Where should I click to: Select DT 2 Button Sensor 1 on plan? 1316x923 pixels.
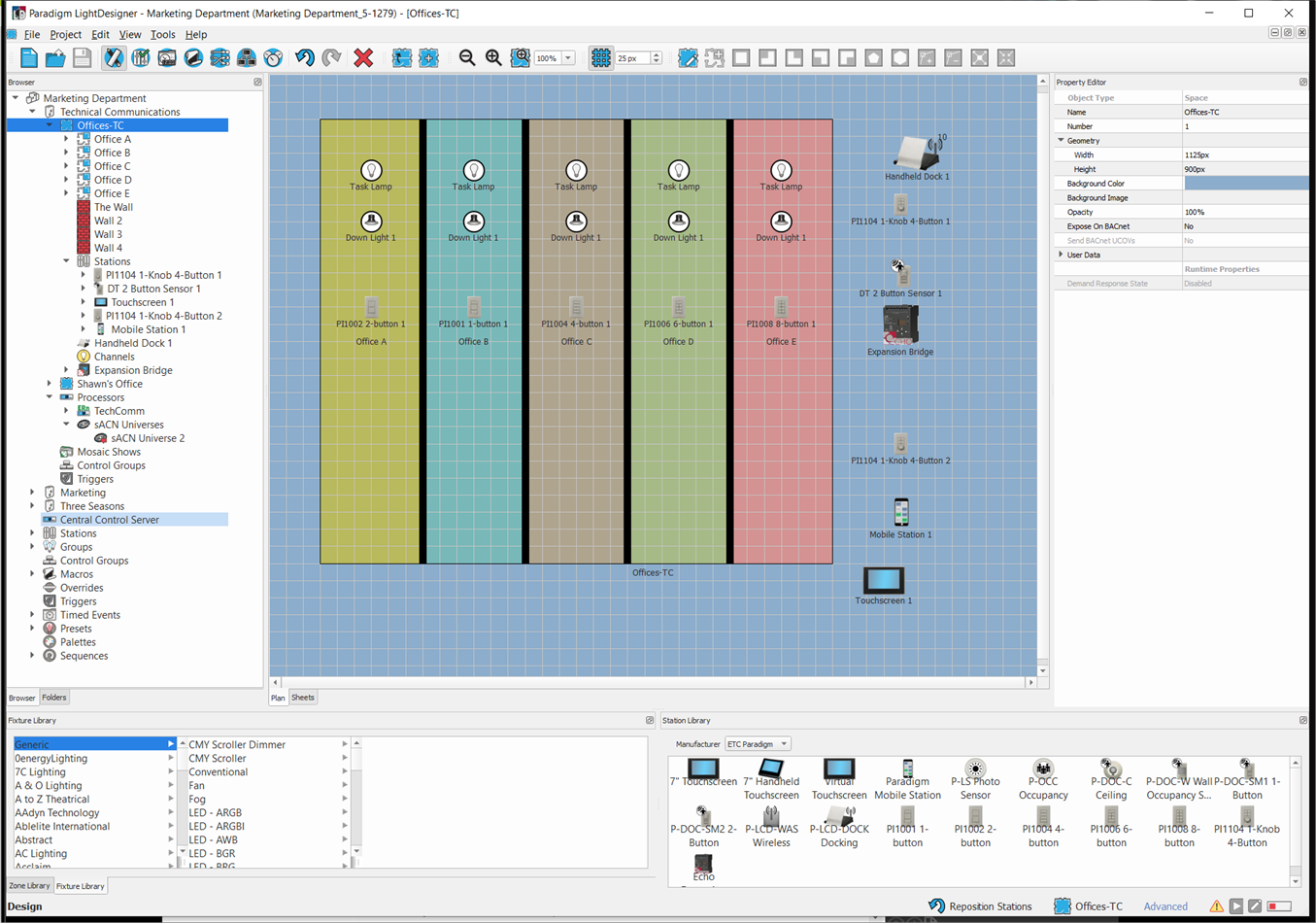pyautogui.click(x=900, y=273)
